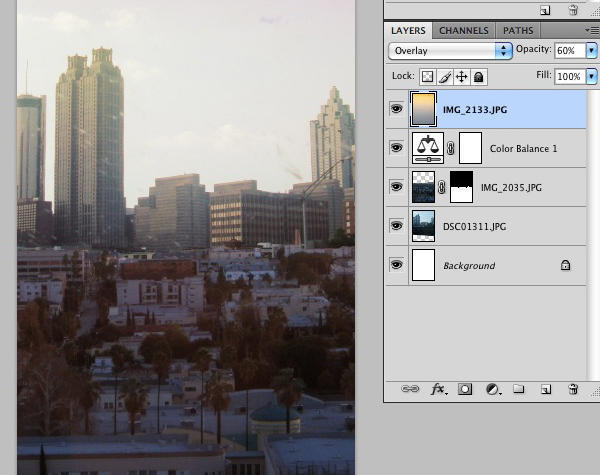600x475 pixels.
Task: Click the IMG_2035.JPG layer mask thumbnail
Action: point(461,187)
